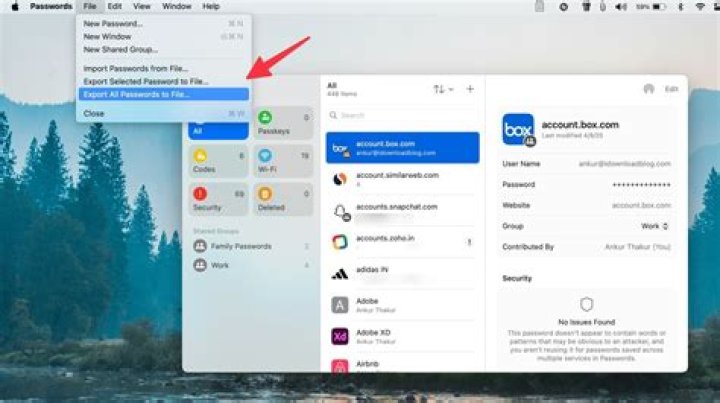Click the Wi-Fi menu bar icon
Screen dimensions: 720x403
(700, 7)
